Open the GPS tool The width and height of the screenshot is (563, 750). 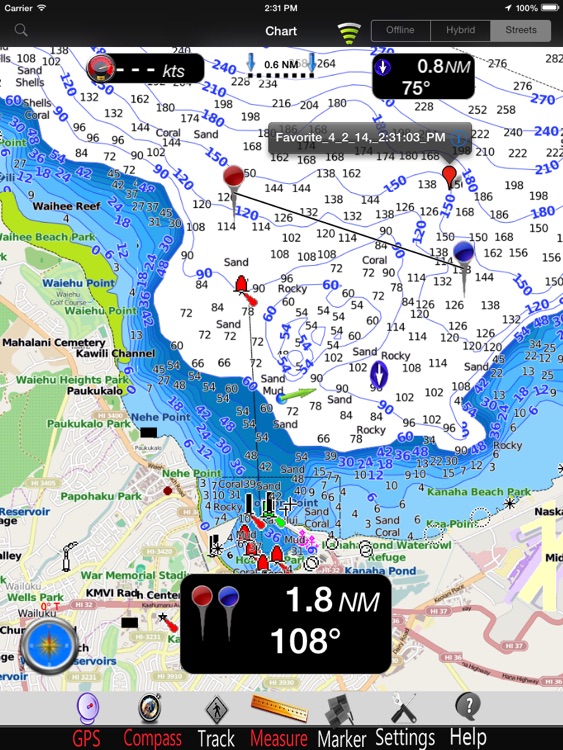pos(88,708)
